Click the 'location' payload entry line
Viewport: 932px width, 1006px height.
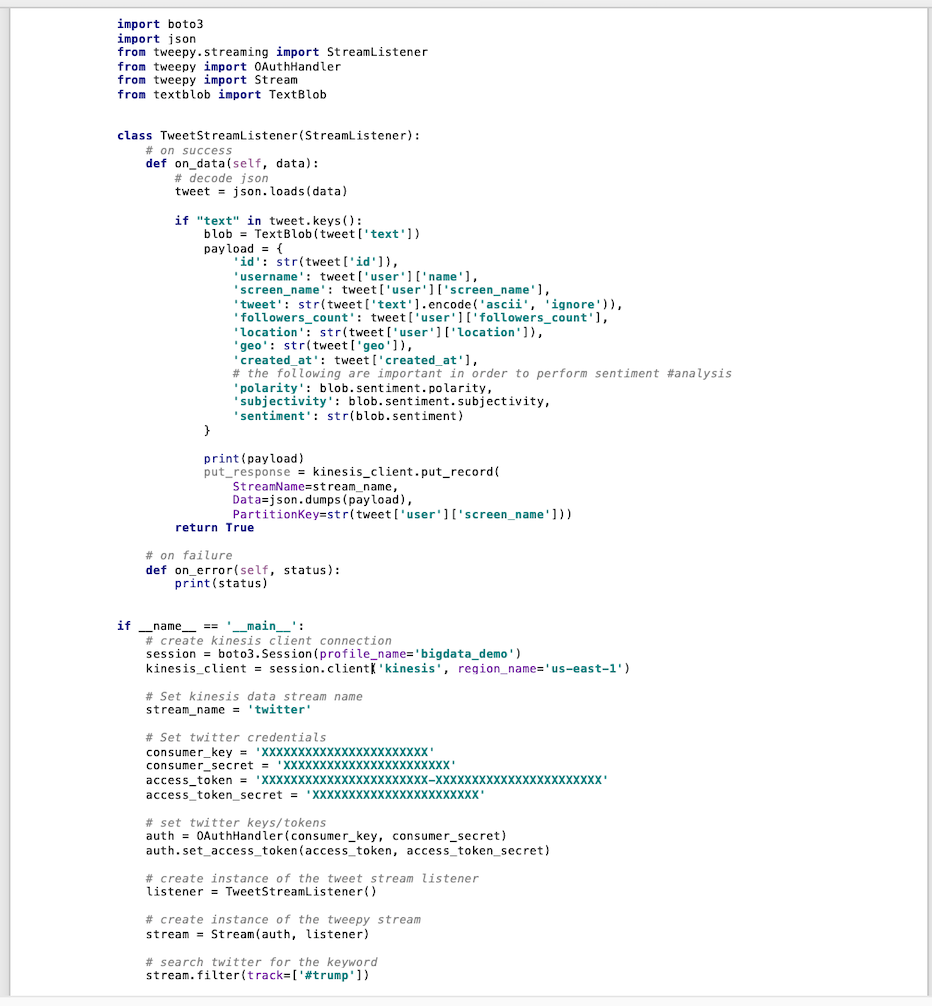[x=387, y=333]
